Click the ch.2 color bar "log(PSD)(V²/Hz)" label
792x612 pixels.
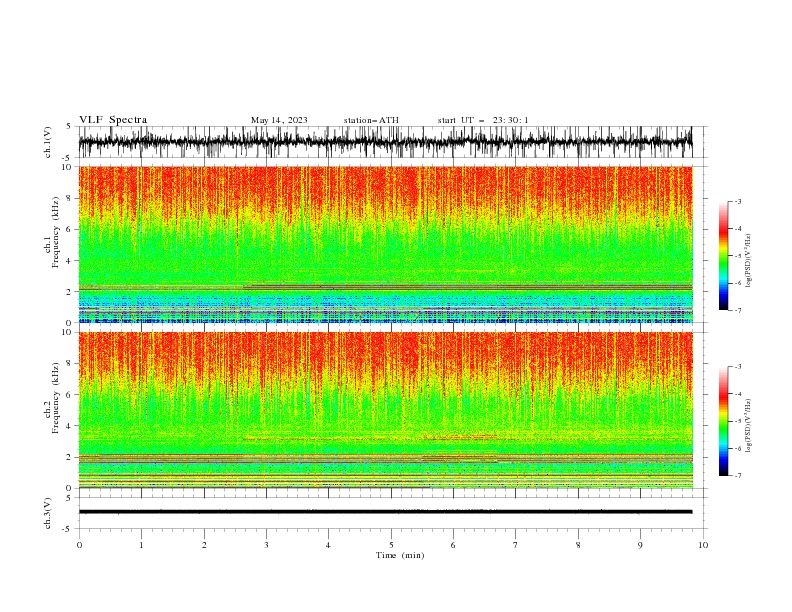pos(749,426)
